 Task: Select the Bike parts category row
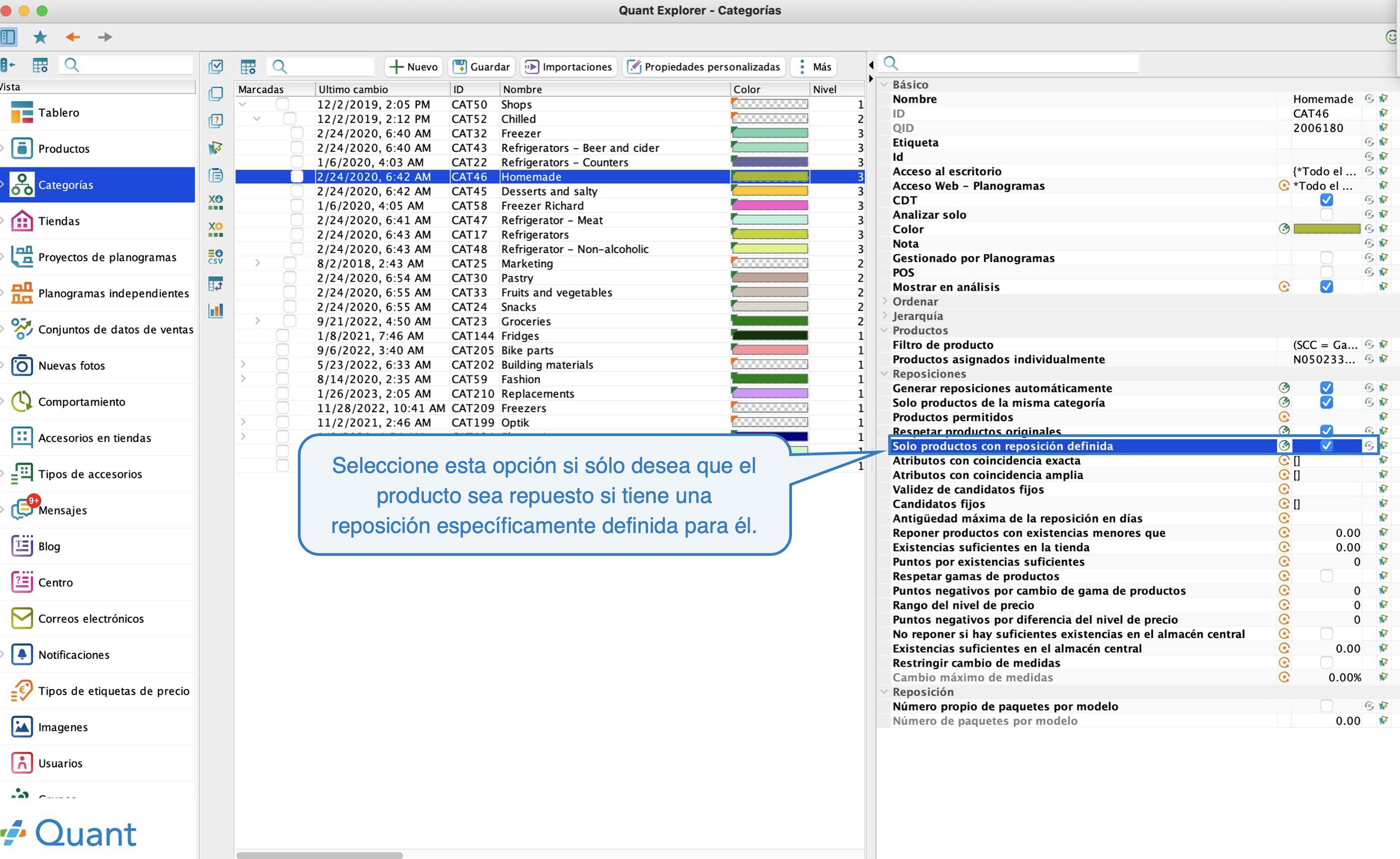550,351
